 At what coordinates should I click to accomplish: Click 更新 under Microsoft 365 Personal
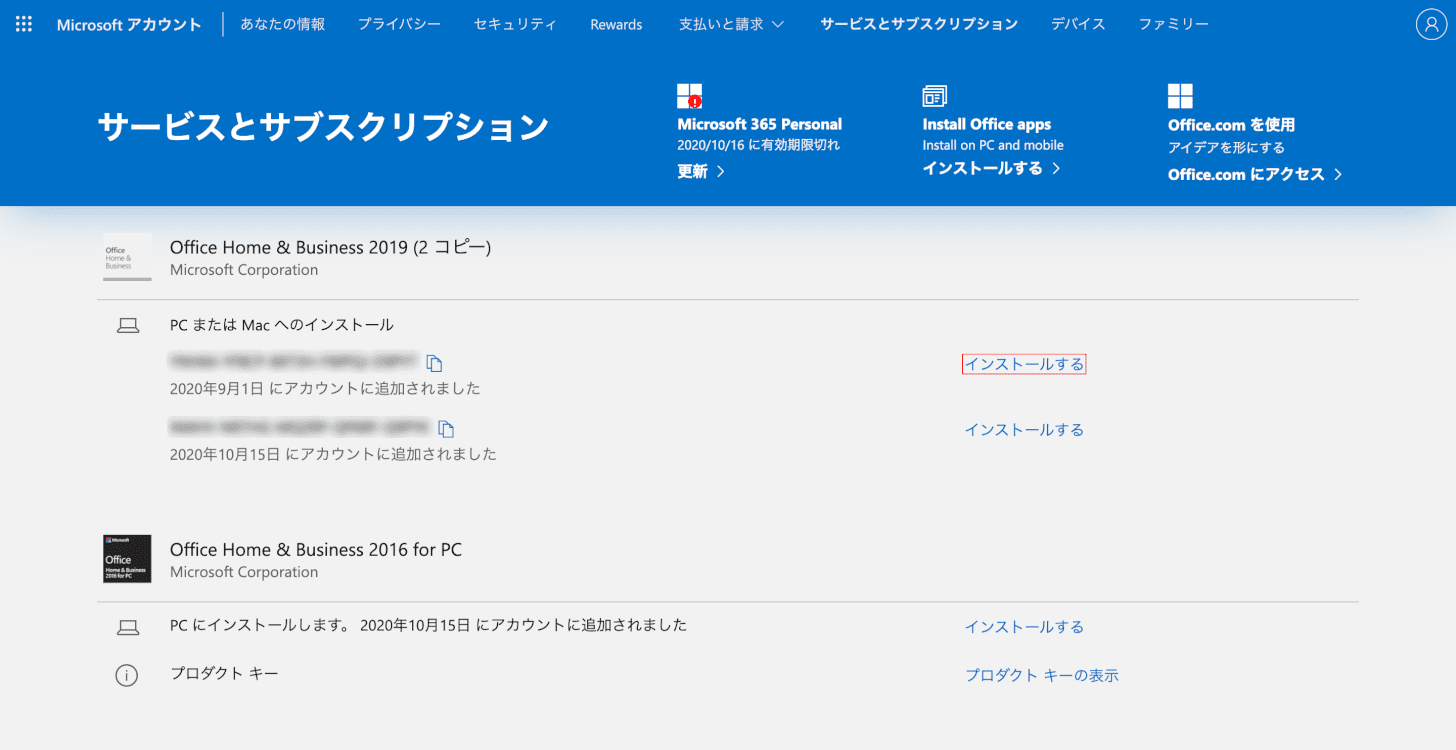701,171
